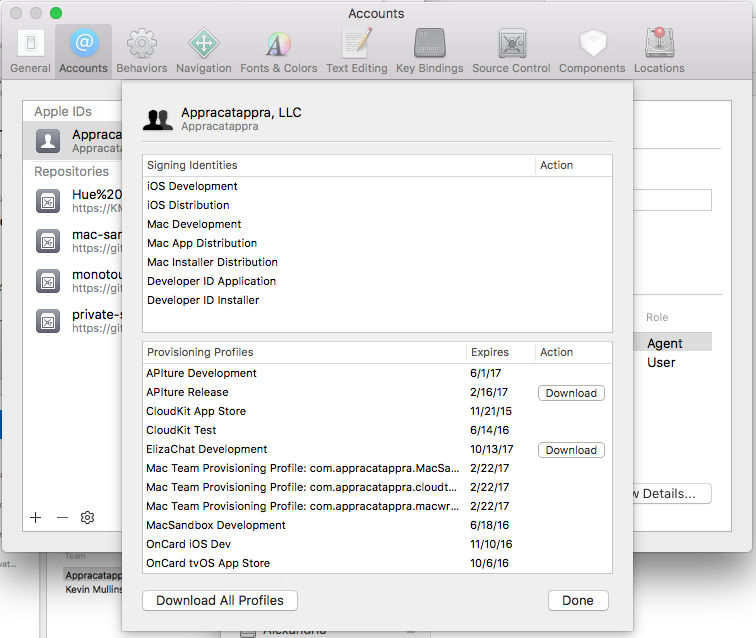
Task: Select the Developer ID Installer identity
Action: point(377,300)
